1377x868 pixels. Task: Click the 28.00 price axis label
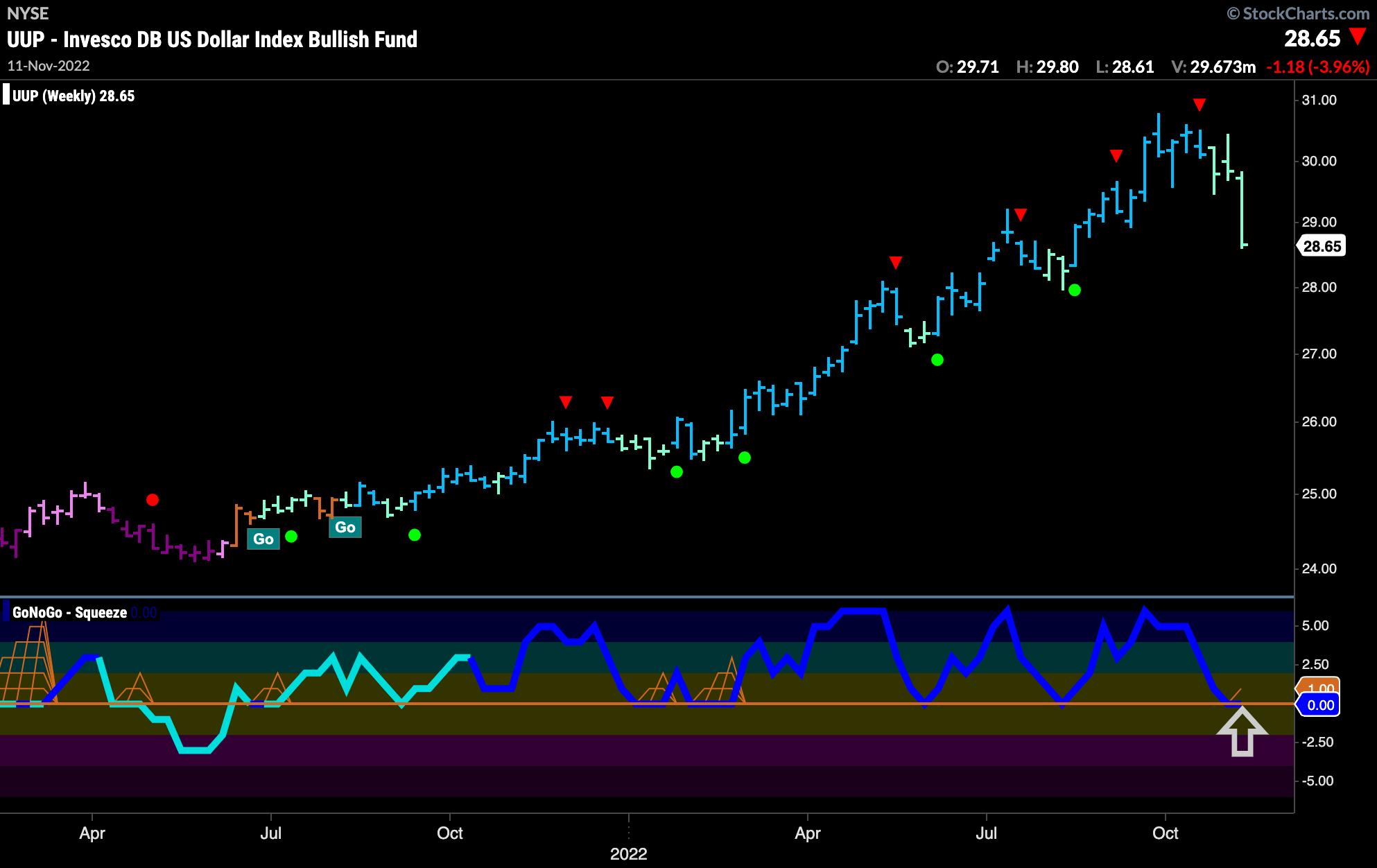[x=1319, y=287]
